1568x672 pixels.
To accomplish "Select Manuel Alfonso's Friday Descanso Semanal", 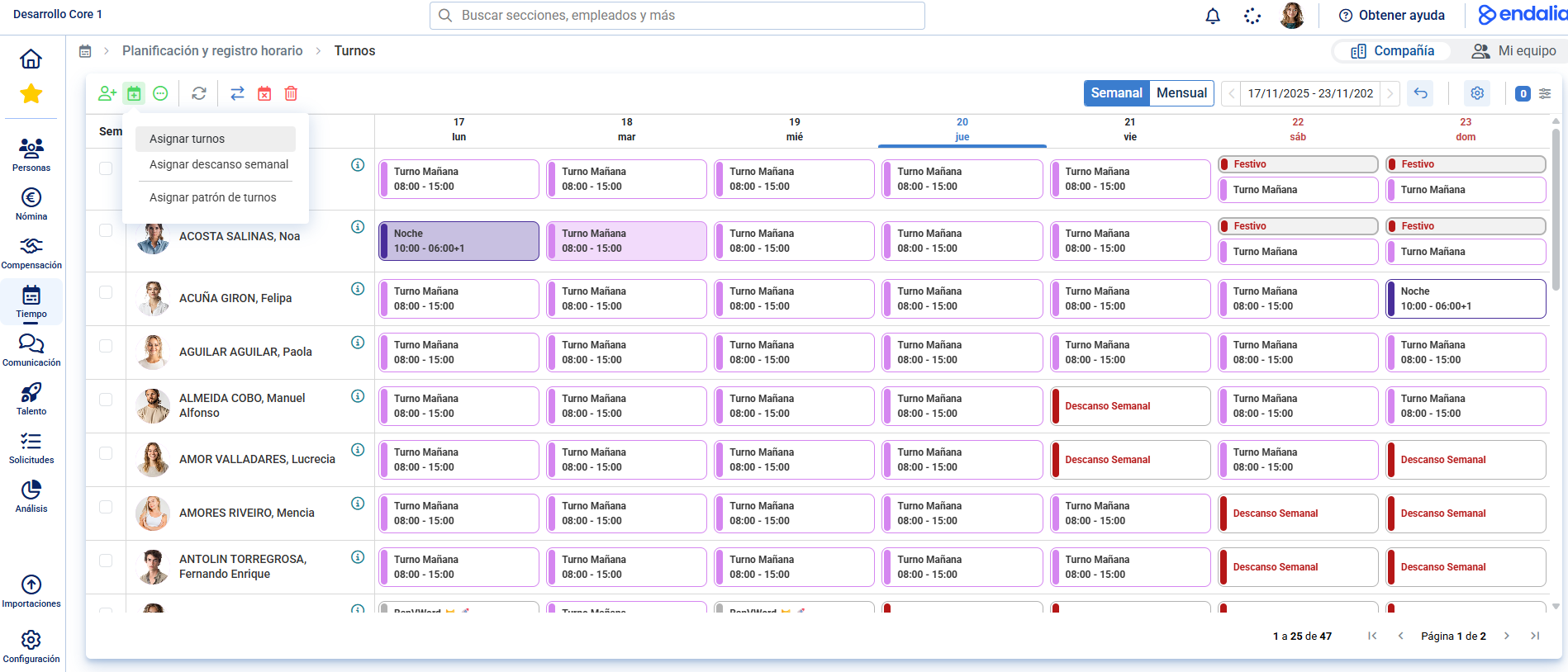I will (1130, 406).
